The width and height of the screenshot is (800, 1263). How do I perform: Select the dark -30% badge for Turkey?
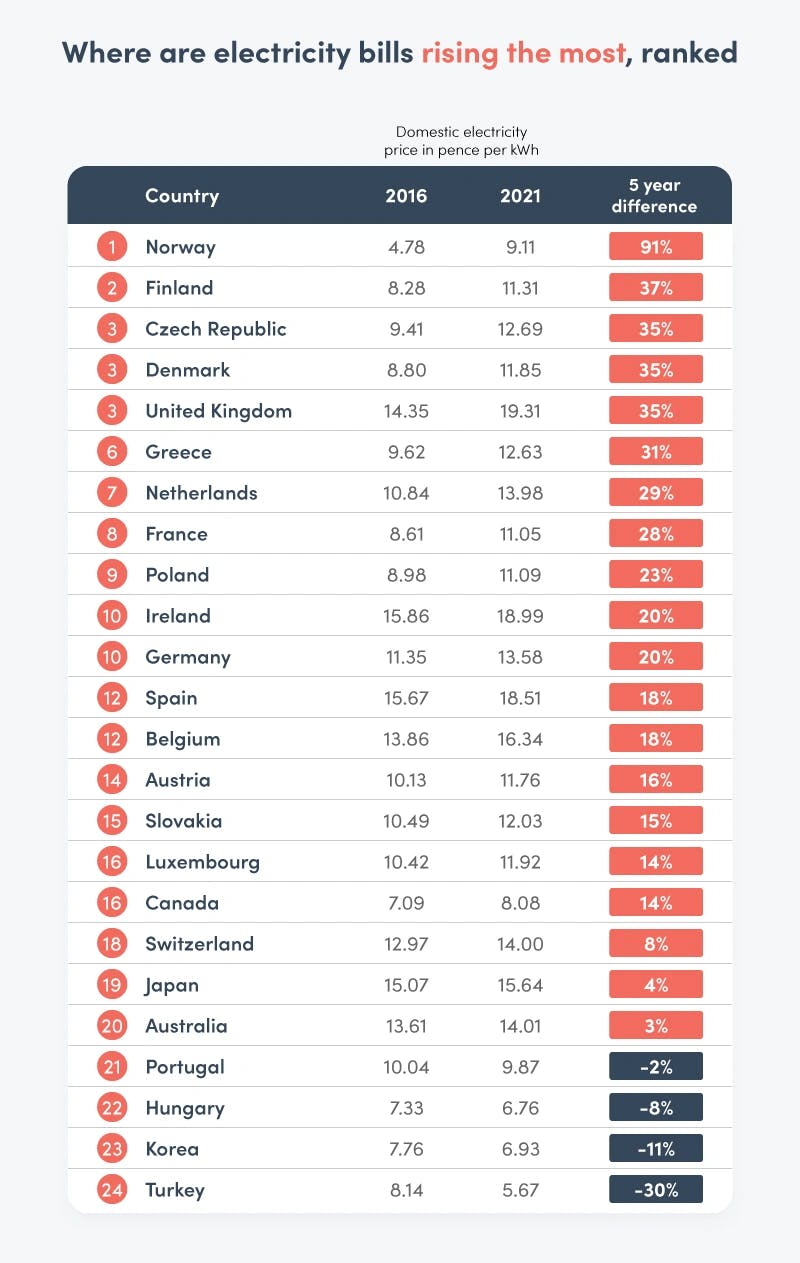tap(656, 1190)
